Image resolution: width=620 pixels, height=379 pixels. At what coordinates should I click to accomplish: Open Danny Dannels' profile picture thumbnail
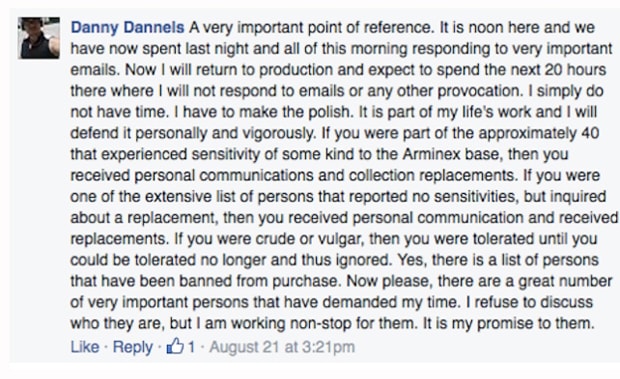point(39,38)
